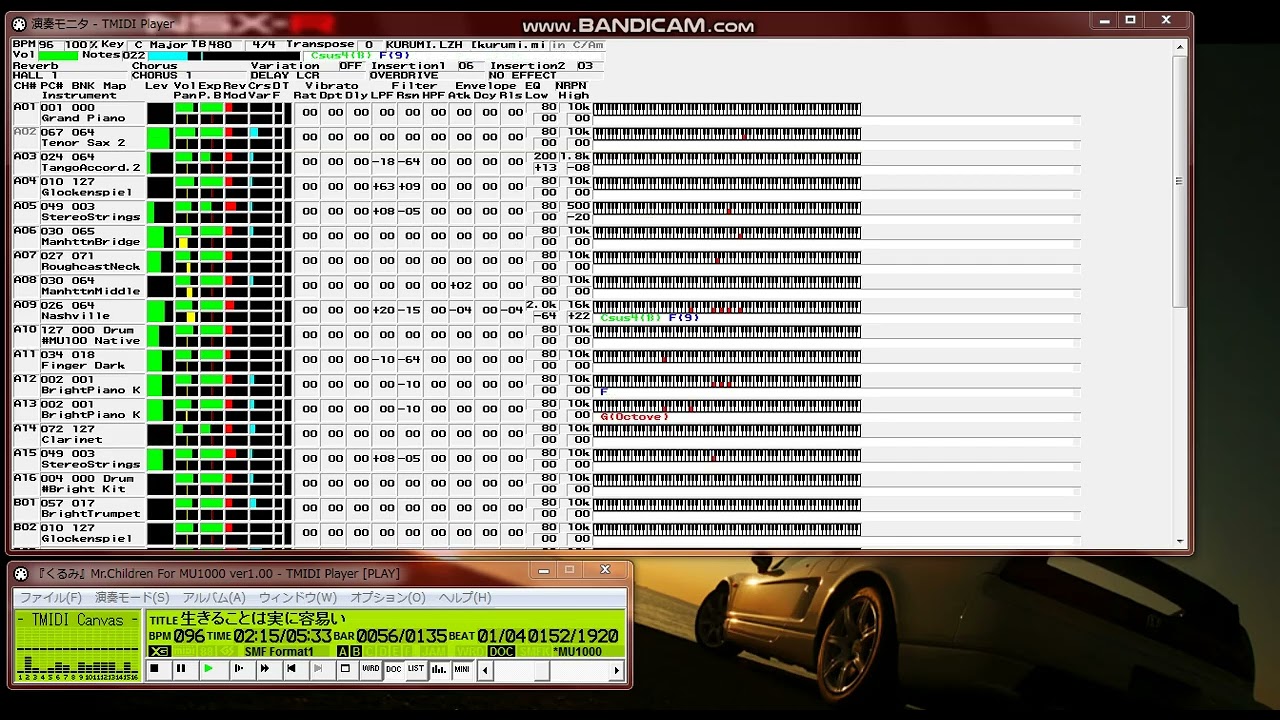The height and width of the screenshot is (720, 1280).
Task: Open the ファイル(F) menu
Action: 51,597
